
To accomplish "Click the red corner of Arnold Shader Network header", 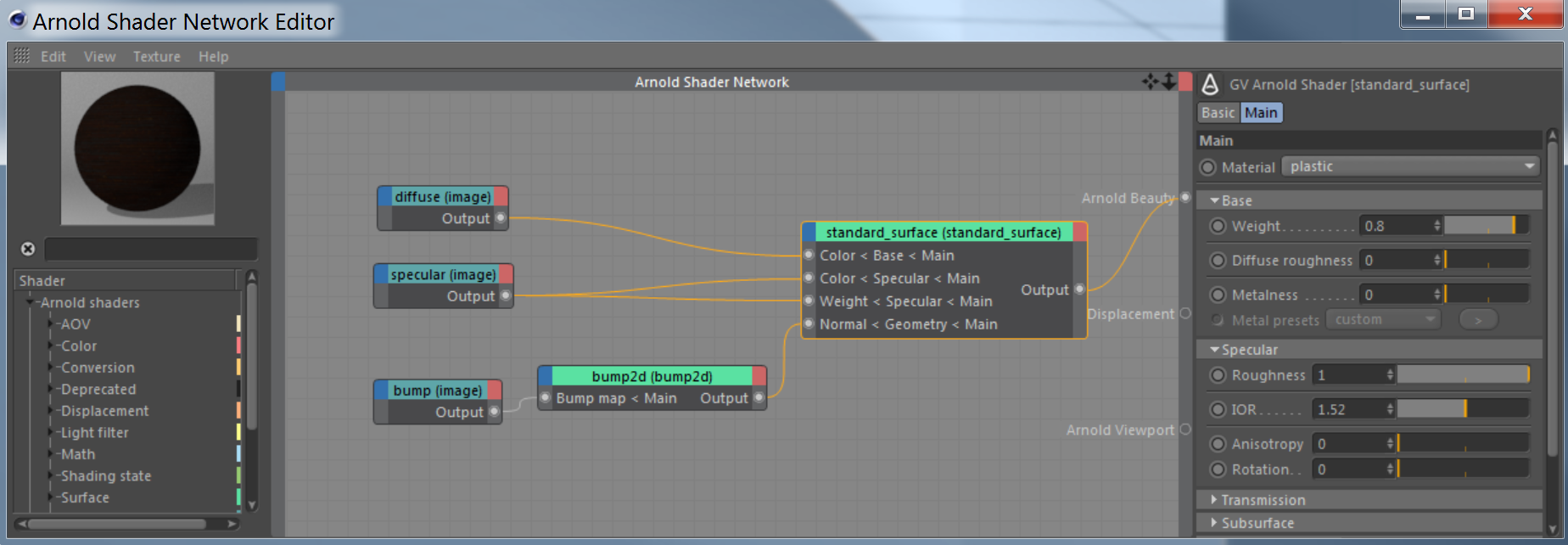I will (x=1185, y=81).
